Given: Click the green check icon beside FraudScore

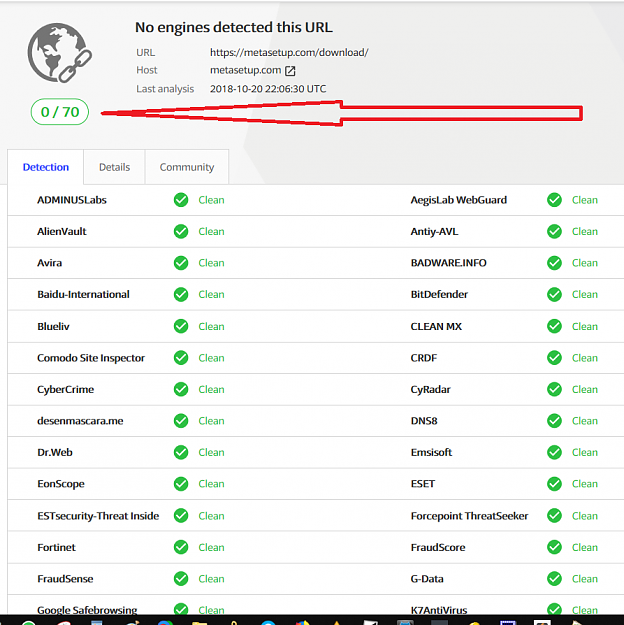Looking at the screenshot, I should pos(554,547).
